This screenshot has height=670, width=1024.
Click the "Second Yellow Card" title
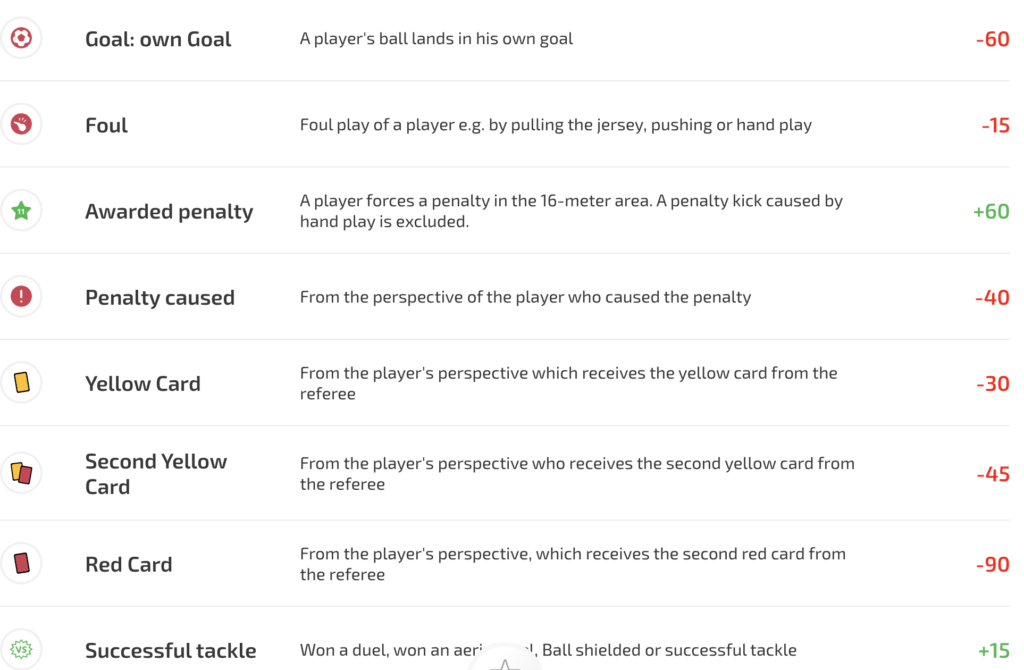156,473
